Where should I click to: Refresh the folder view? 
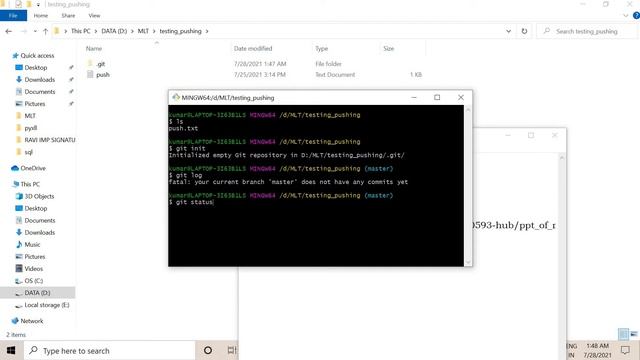tap(524, 31)
